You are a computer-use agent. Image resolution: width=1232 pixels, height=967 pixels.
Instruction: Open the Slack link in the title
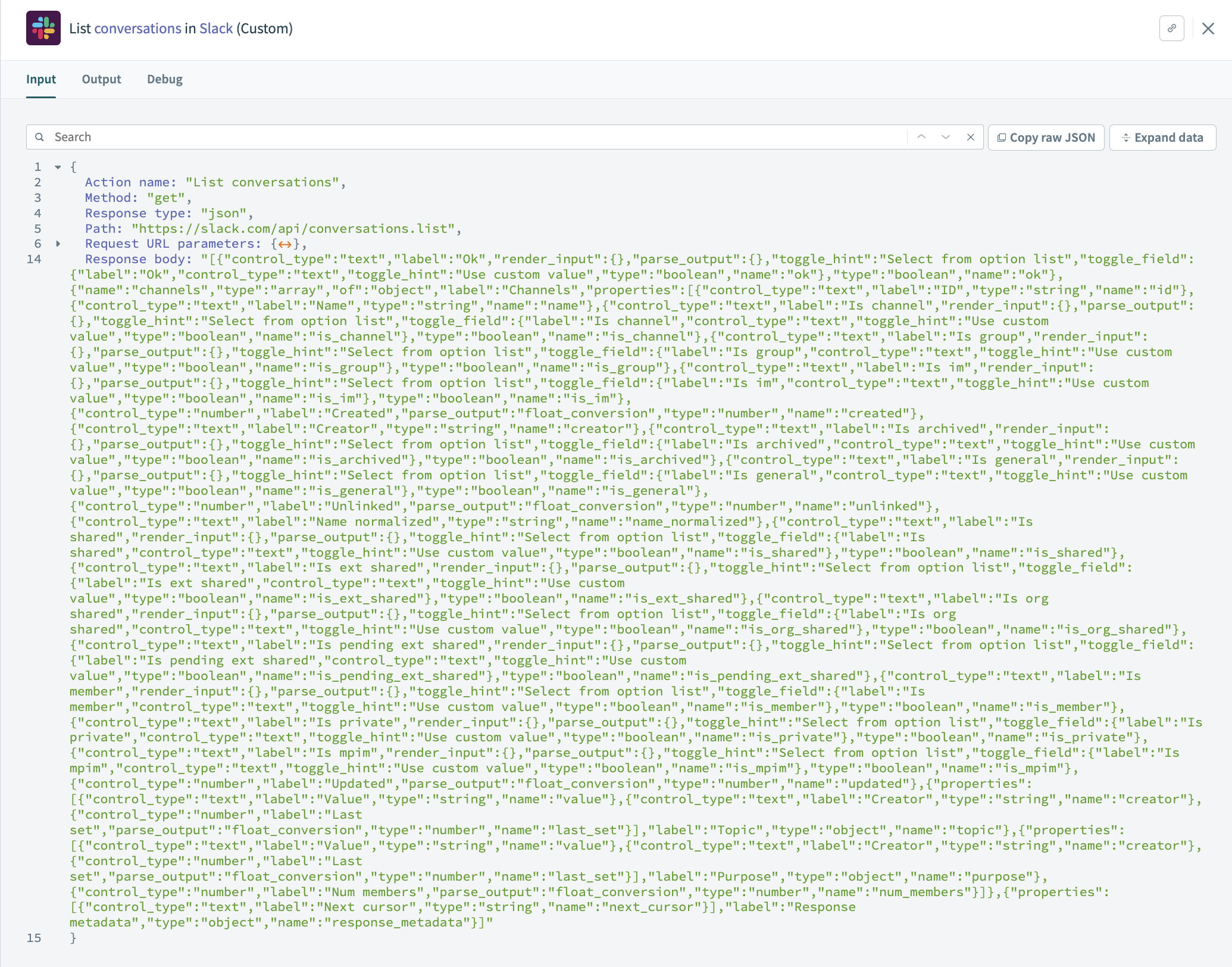(x=216, y=28)
